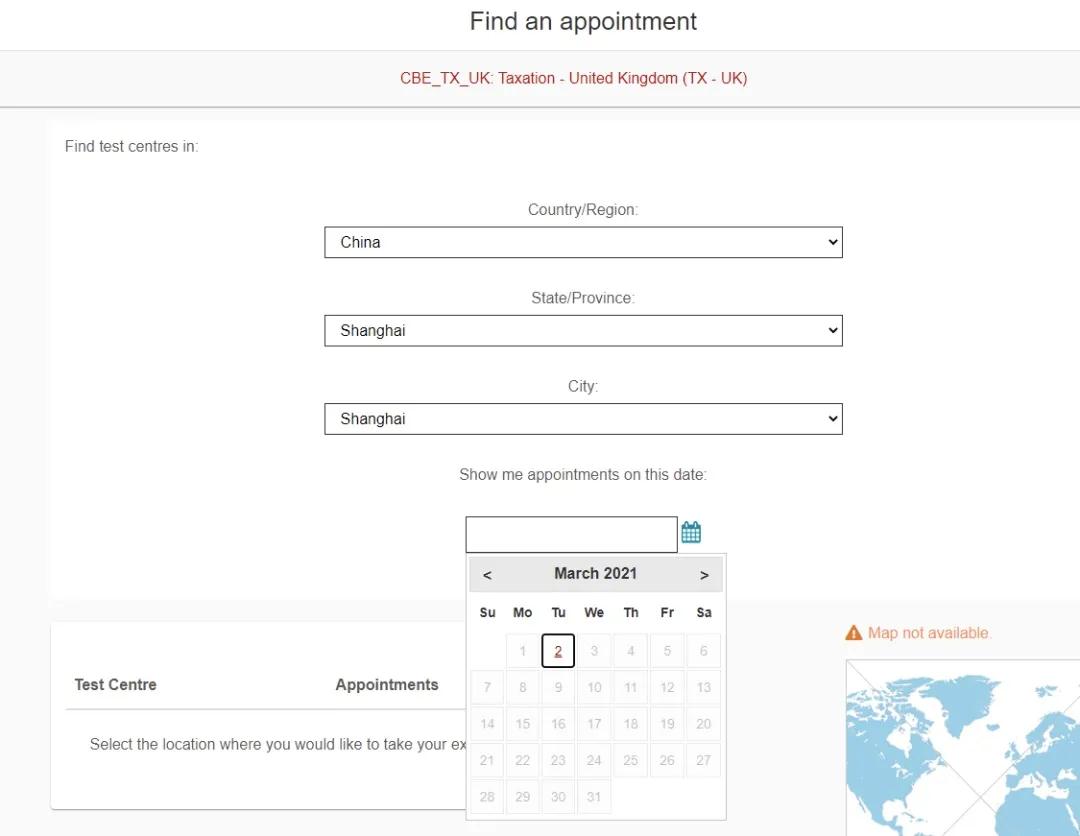Screen dimensions: 1080x836
Task: Open the Country/Region dropdown showing China
Action: click(x=583, y=242)
